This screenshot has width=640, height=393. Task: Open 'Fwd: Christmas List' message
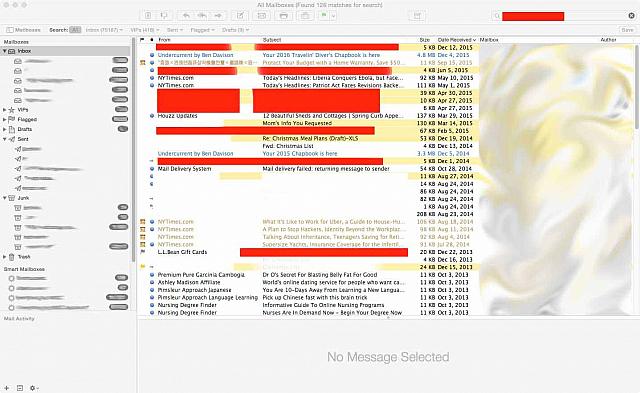[x=288, y=146]
